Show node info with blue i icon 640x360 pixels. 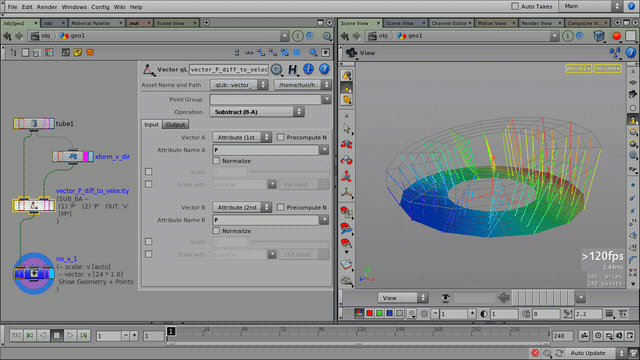click(x=309, y=69)
